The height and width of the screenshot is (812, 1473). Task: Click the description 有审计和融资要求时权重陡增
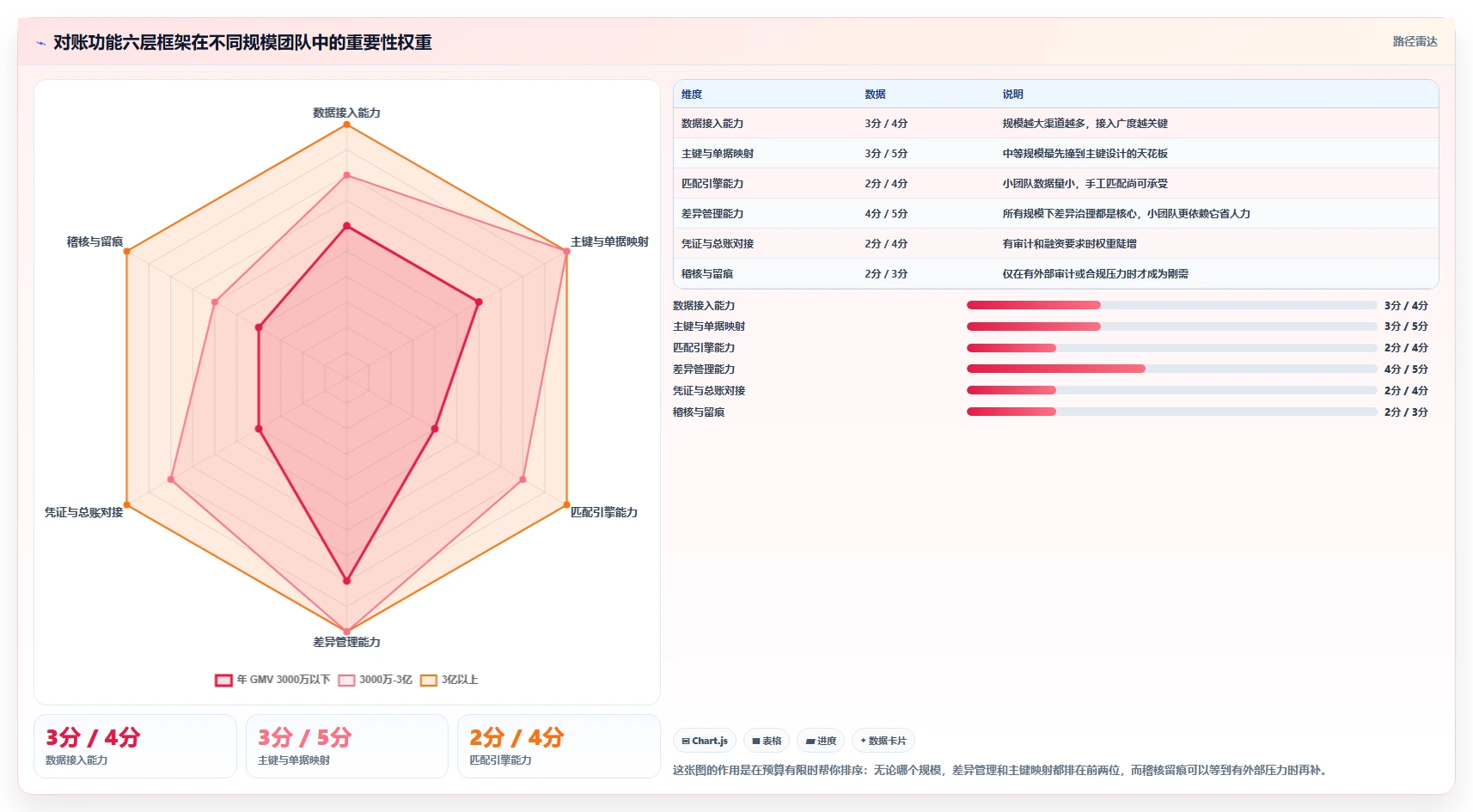(x=1069, y=244)
